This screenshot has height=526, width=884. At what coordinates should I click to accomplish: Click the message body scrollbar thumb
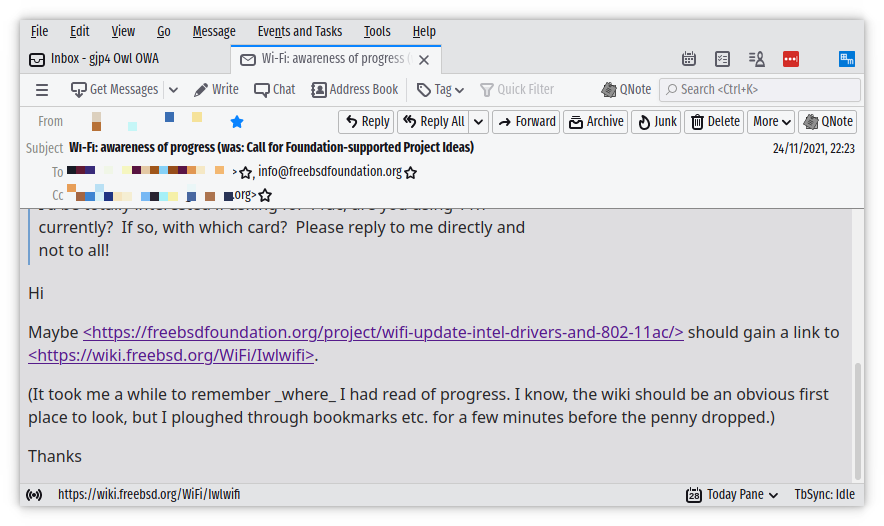[858, 421]
